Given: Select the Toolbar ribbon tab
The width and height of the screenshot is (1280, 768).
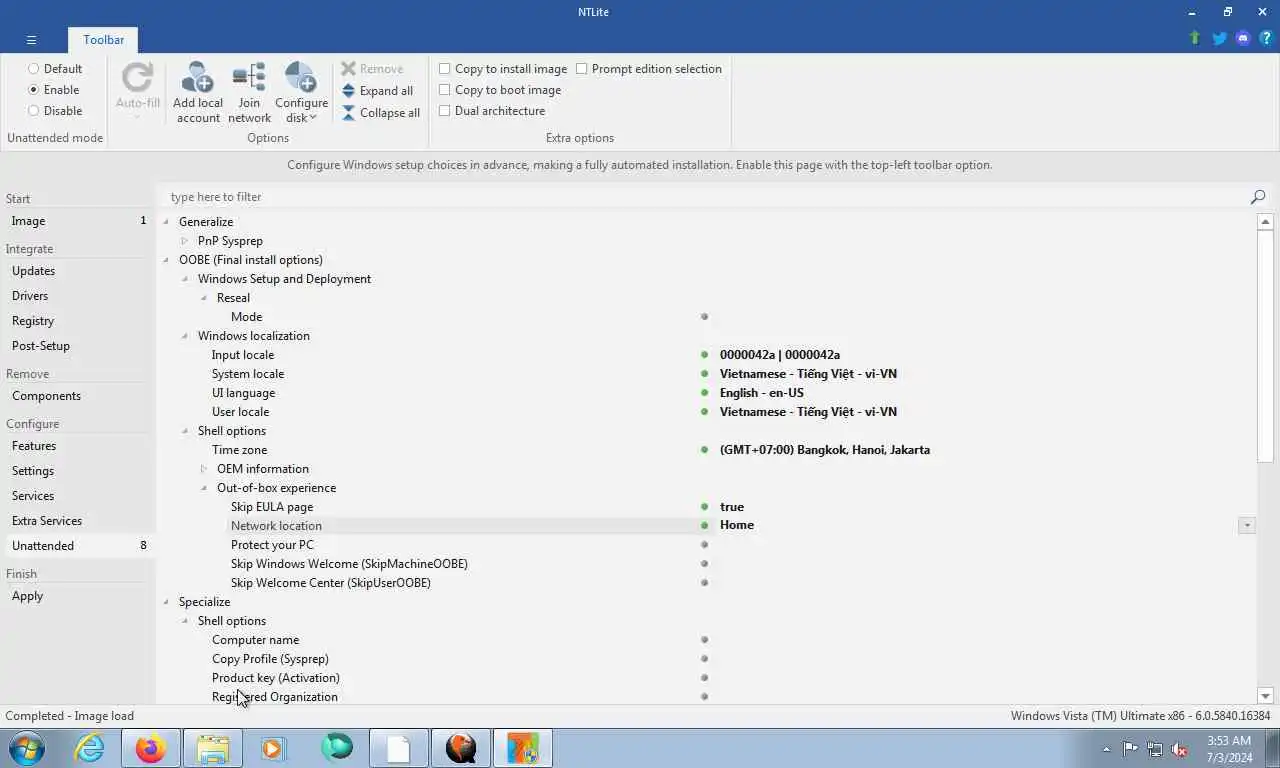Looking at the screenshot, I should pos(104,40).
